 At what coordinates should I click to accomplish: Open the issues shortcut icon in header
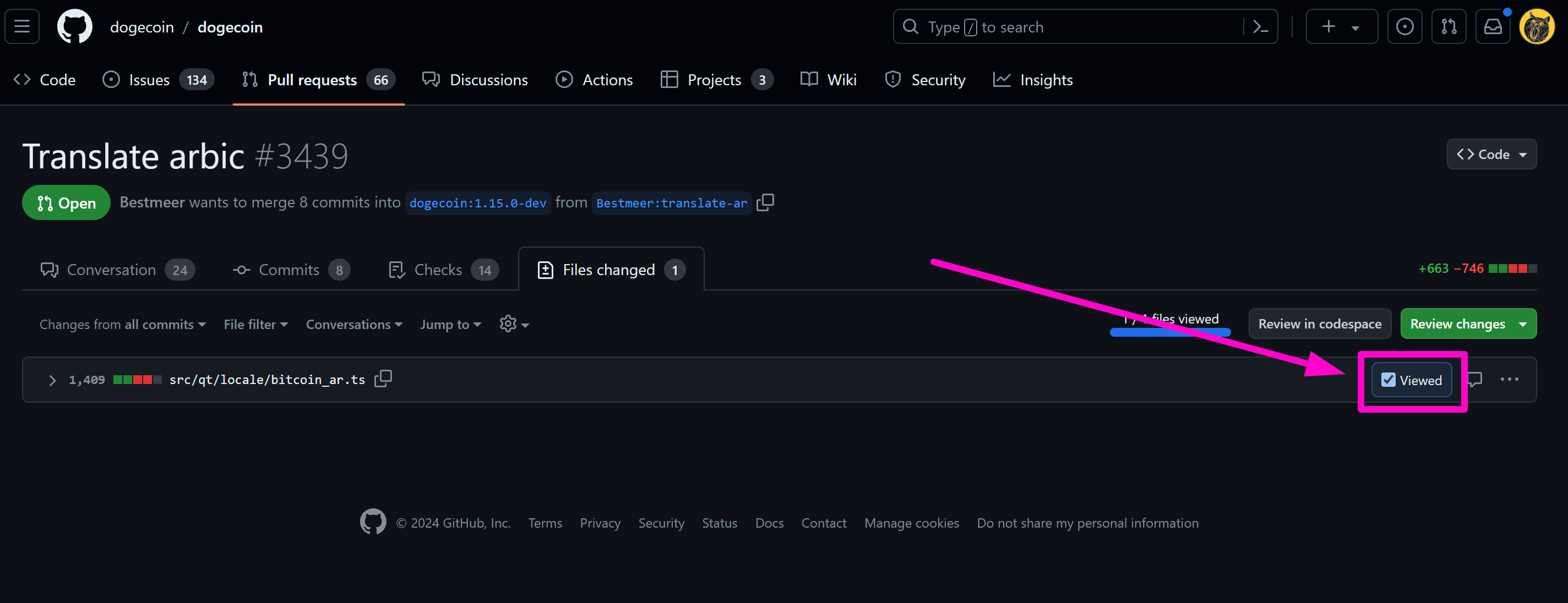[1404, 27]
